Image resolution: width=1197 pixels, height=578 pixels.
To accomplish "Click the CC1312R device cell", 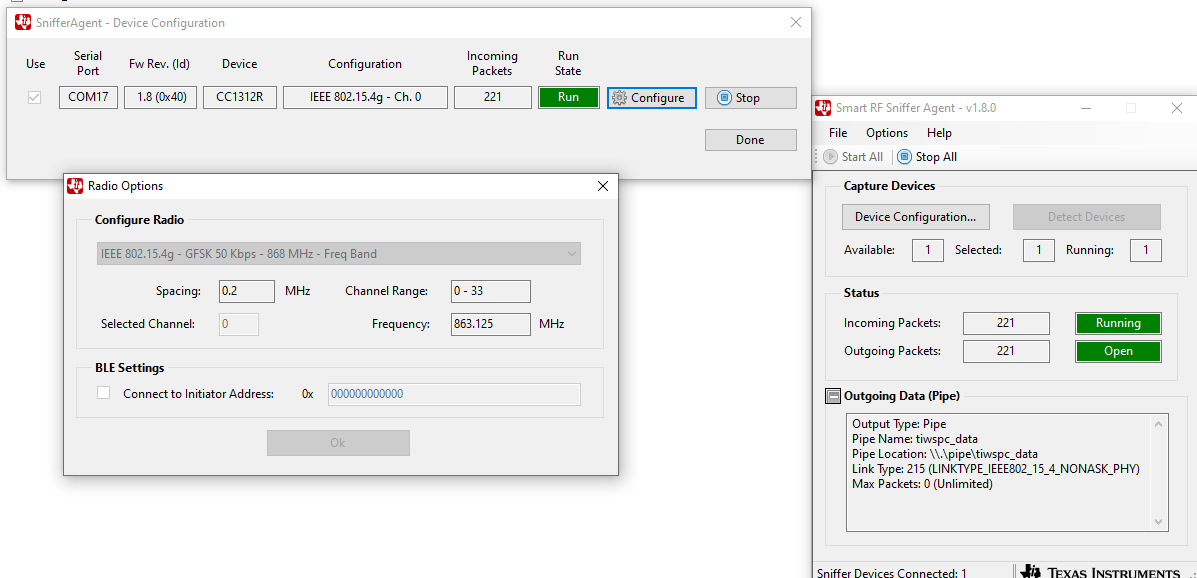I will pyautogui.click(x=240, y=98).
